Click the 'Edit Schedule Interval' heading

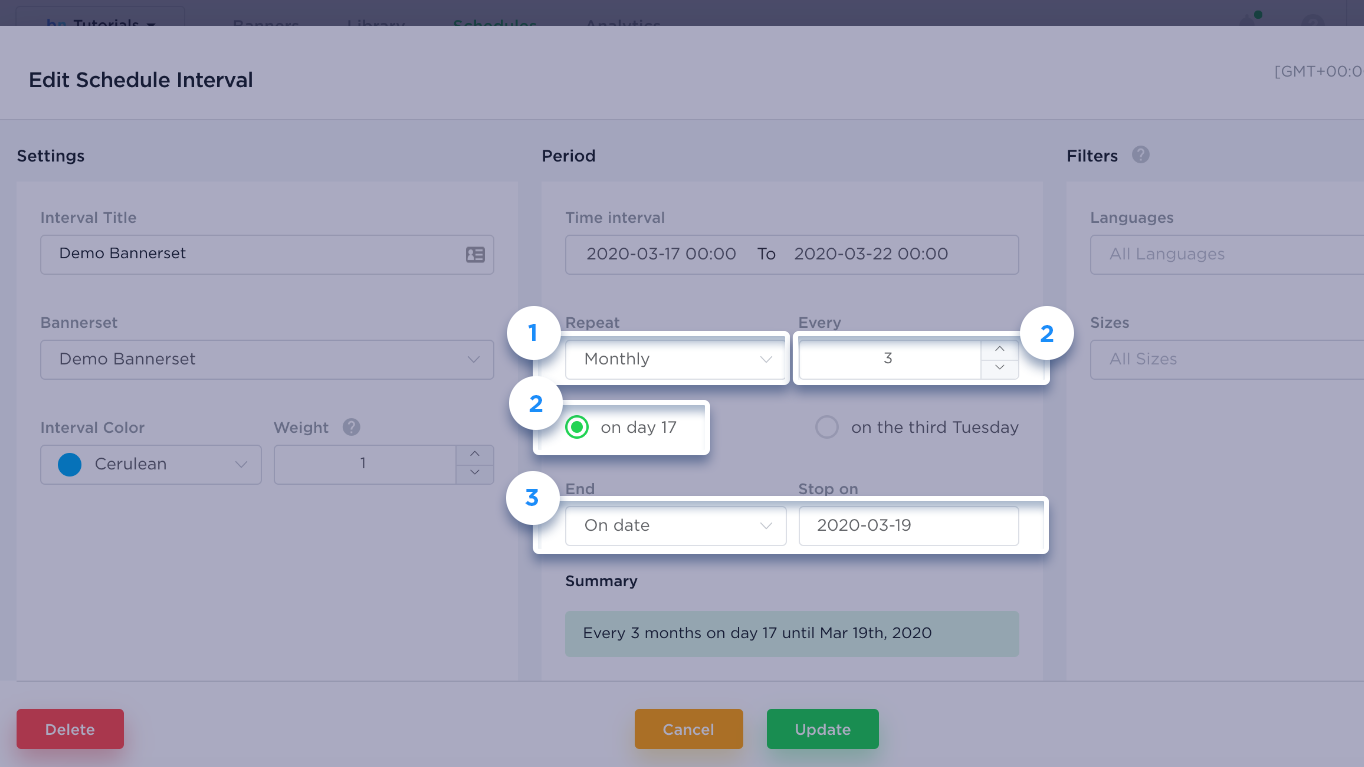141,80
